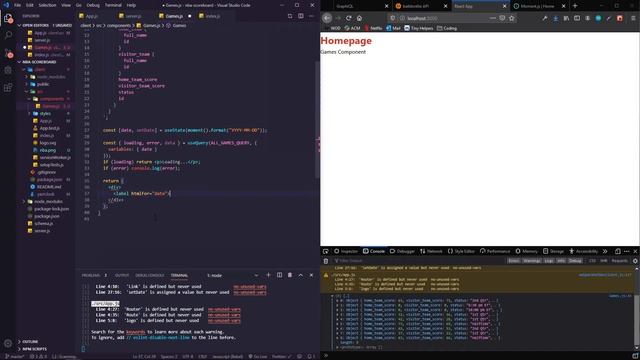Viewport: 640px width, 360px height.
Task: Switch to Problems panel tab
Action: (x=94, y=276)
